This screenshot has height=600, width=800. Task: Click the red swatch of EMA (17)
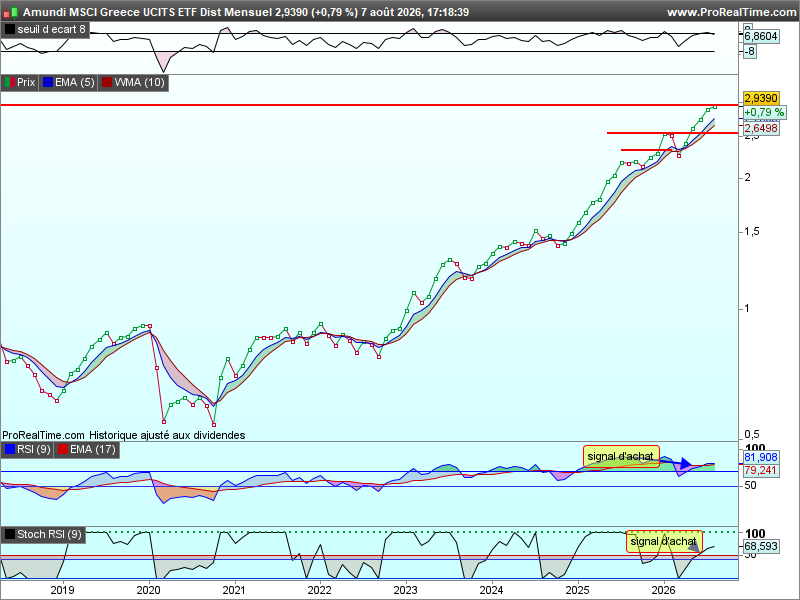pyautogui.click(x=63, y=449)
